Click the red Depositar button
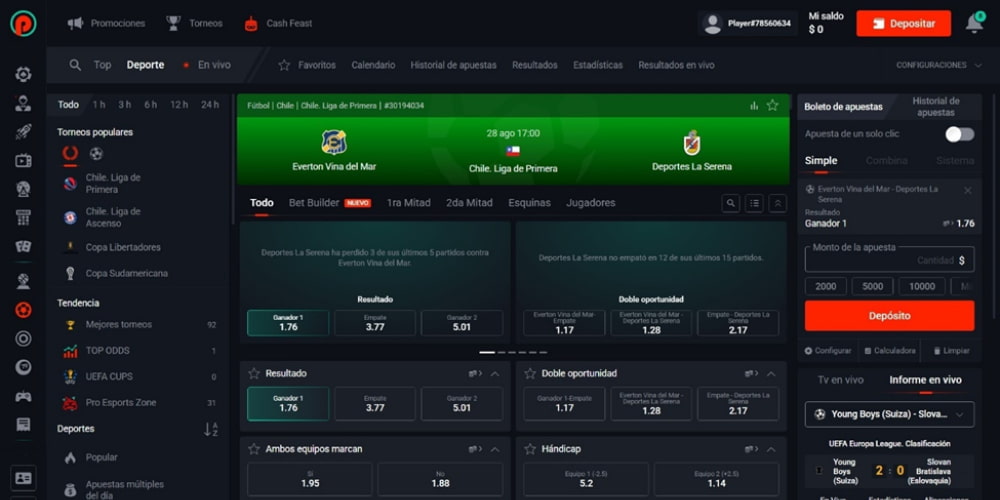 pos(903,24)
